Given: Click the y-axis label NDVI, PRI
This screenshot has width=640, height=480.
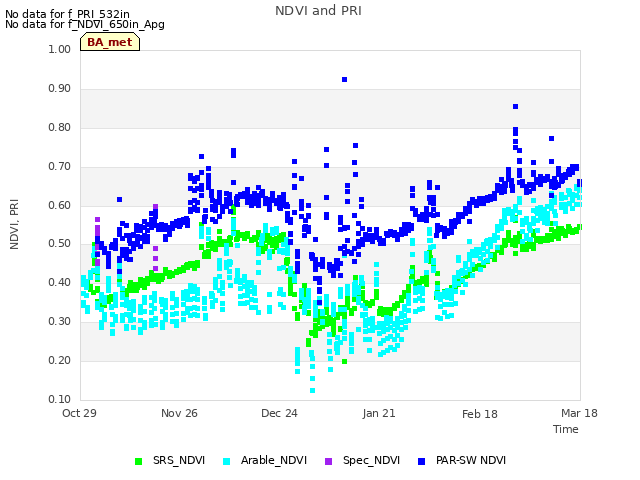Looking at the screenshot, I should pos(14,224).
